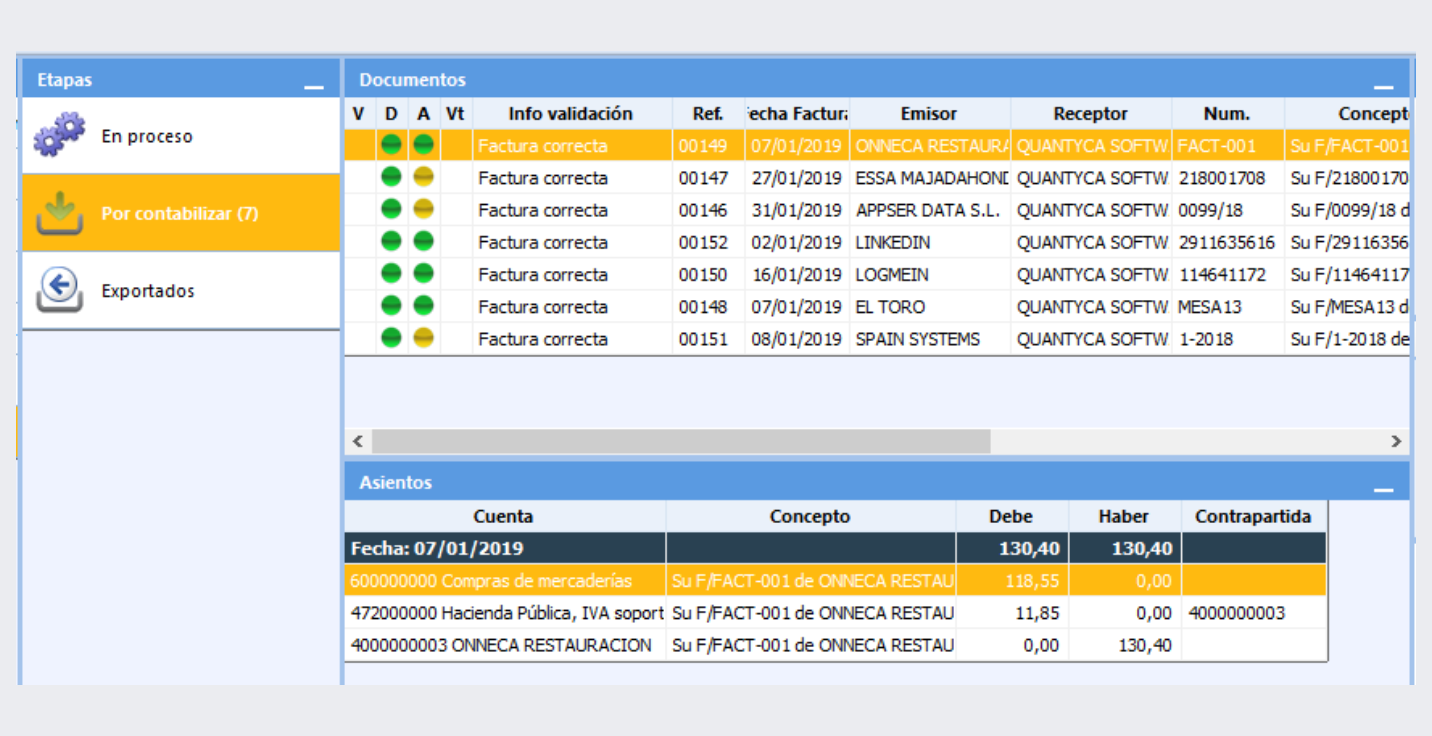Click yellow A status dot for SPAIN SYSTEMS
The width and height of the screenshot is (1432, 736).
(x=424, y=339)
